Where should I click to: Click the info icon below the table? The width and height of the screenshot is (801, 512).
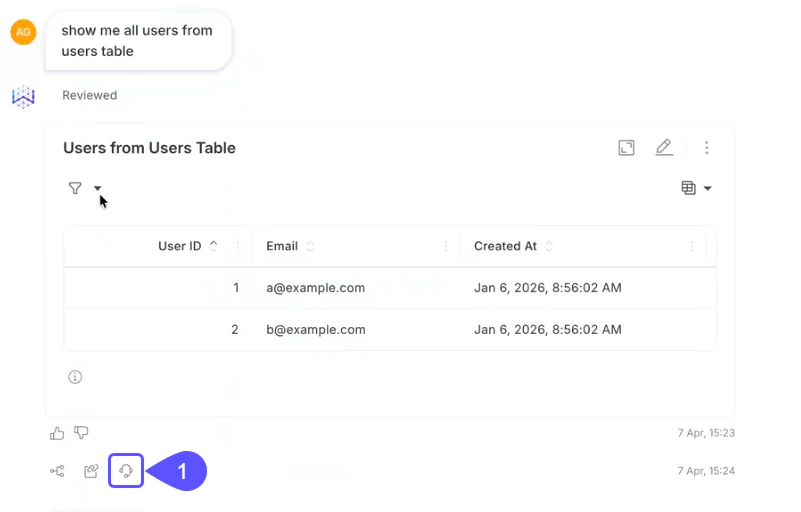(75, 377)
